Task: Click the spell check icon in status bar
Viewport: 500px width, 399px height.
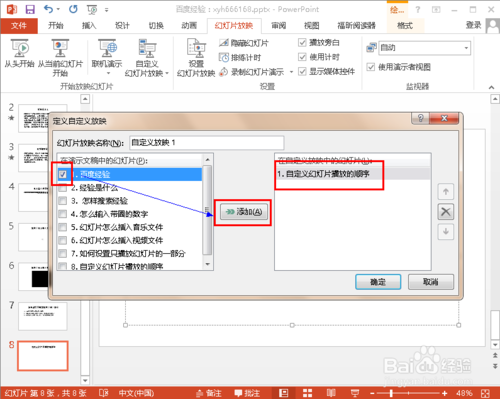Action: tap(103, 393)
